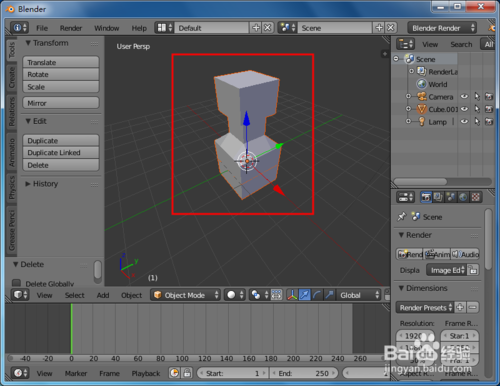Viewport: 500px width, 386px height.
Task: Open the Blender Render engine dropdown
Action: click(x=442, y=28)
